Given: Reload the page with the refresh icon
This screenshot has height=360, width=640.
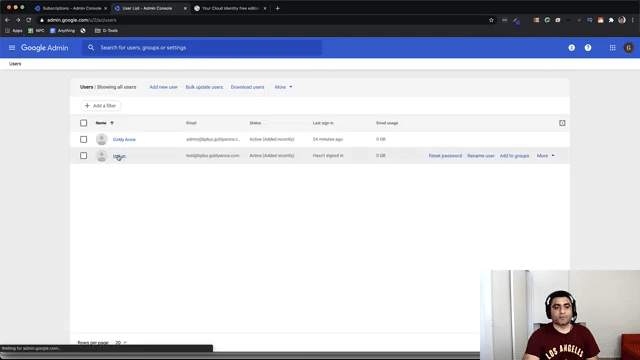Looking at the screenshot, I should tap(29, 20).
